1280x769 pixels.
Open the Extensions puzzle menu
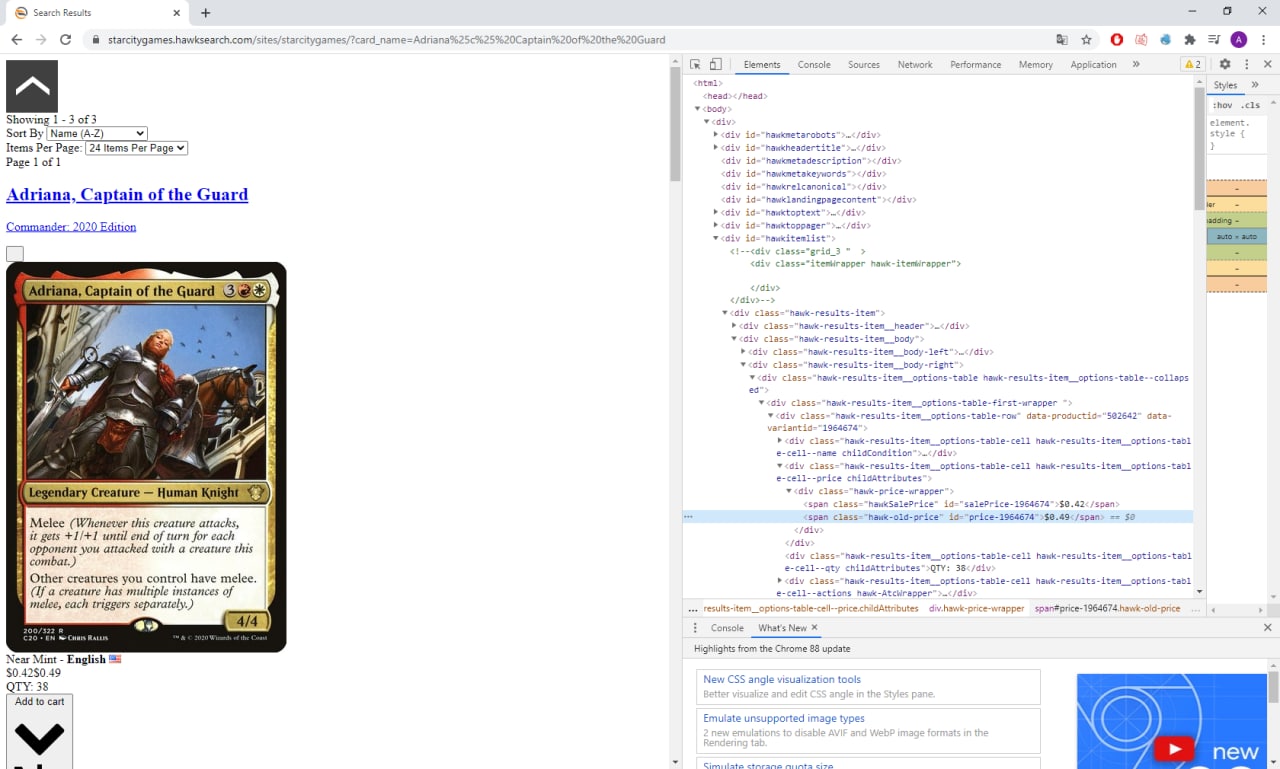pyautogui.click(x=1189, y=40)
